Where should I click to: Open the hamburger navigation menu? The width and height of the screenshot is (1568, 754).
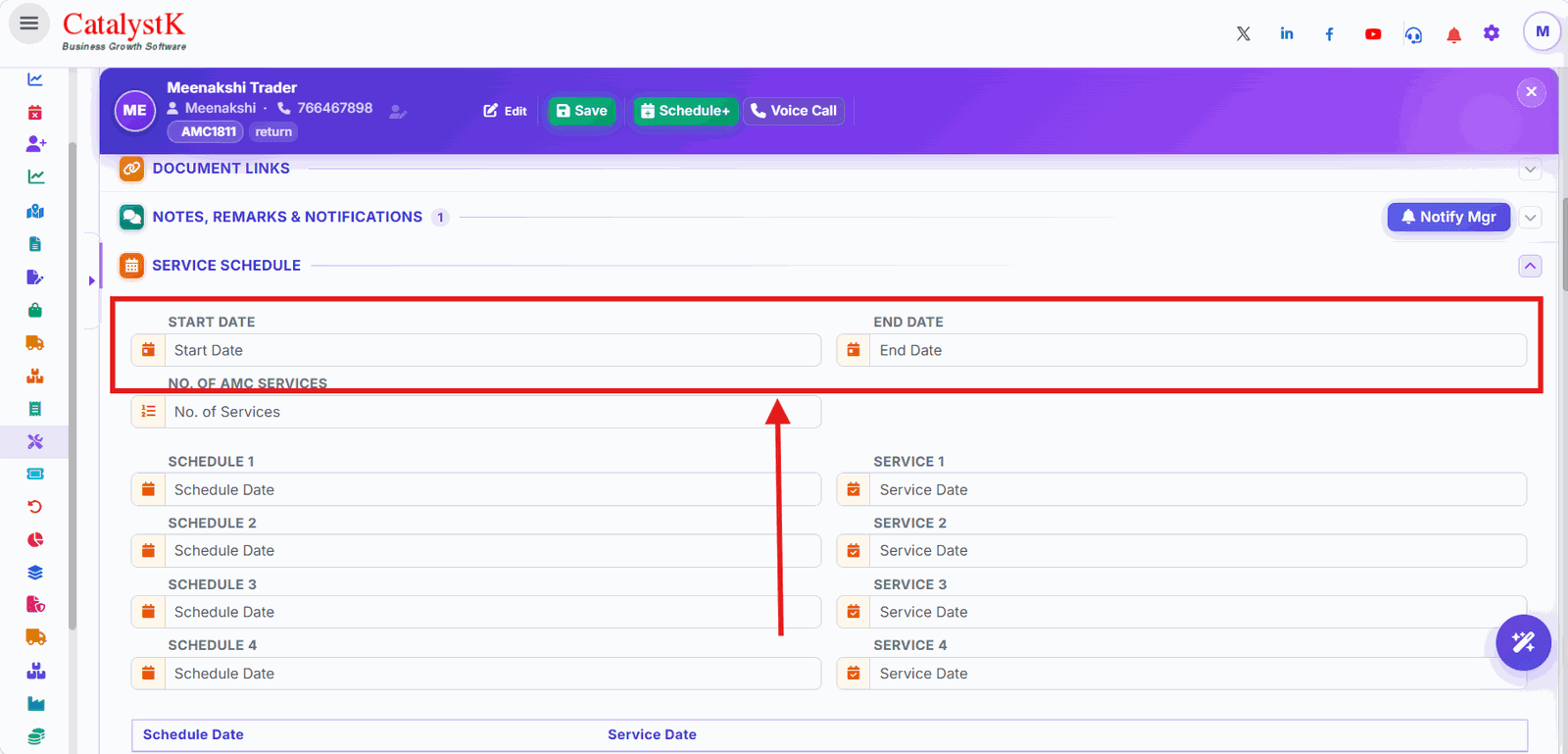pos(29,24)
